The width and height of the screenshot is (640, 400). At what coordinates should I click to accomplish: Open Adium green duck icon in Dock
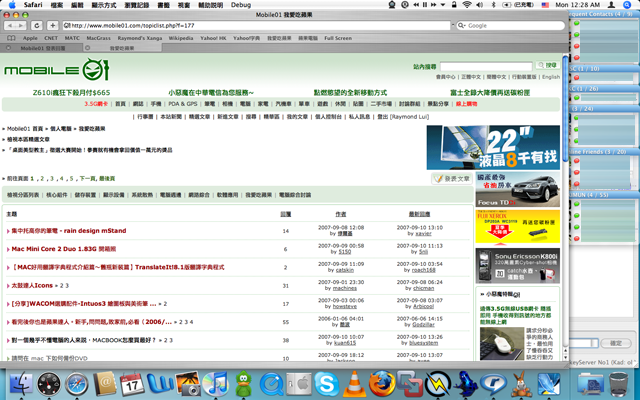point(244,384)
